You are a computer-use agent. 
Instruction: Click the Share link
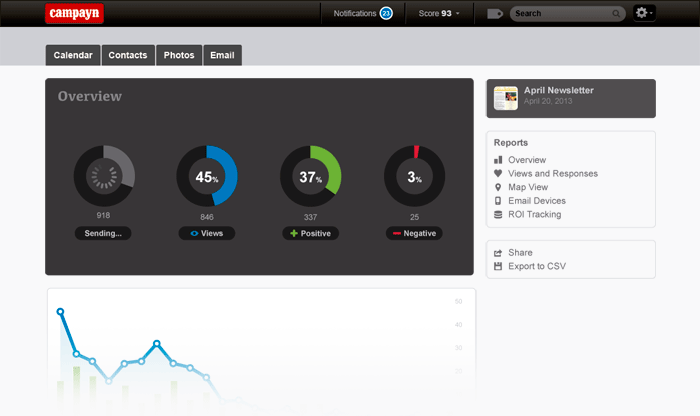click(520, 253)
